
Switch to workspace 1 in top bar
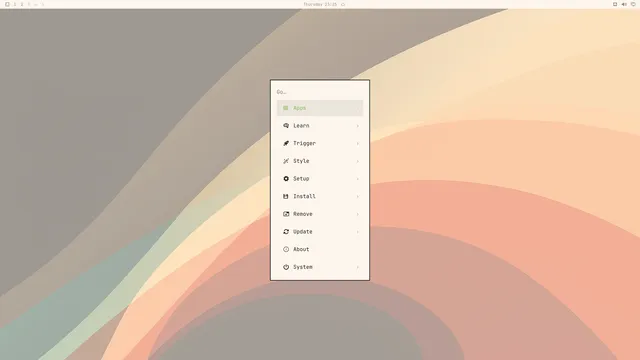(15, 4)
